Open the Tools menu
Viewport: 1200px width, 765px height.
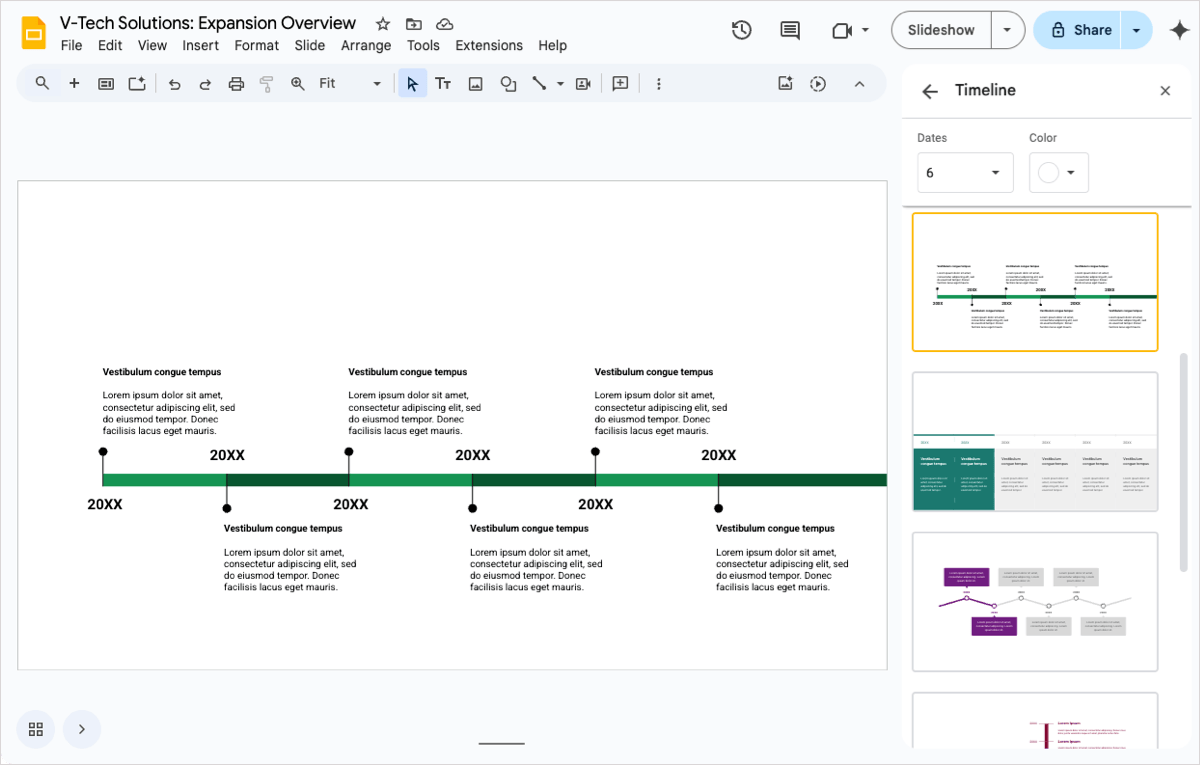coord(423,45)
